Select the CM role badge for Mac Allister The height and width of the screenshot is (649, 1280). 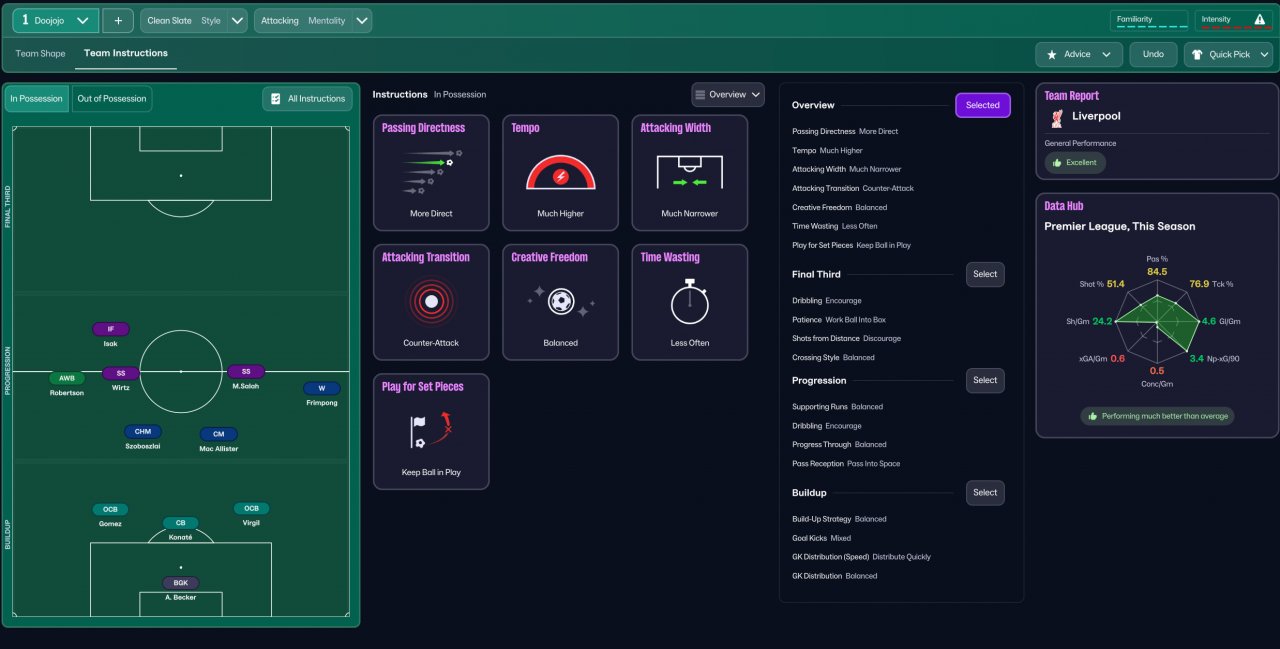pyautogui.click(x=218, y=434)
